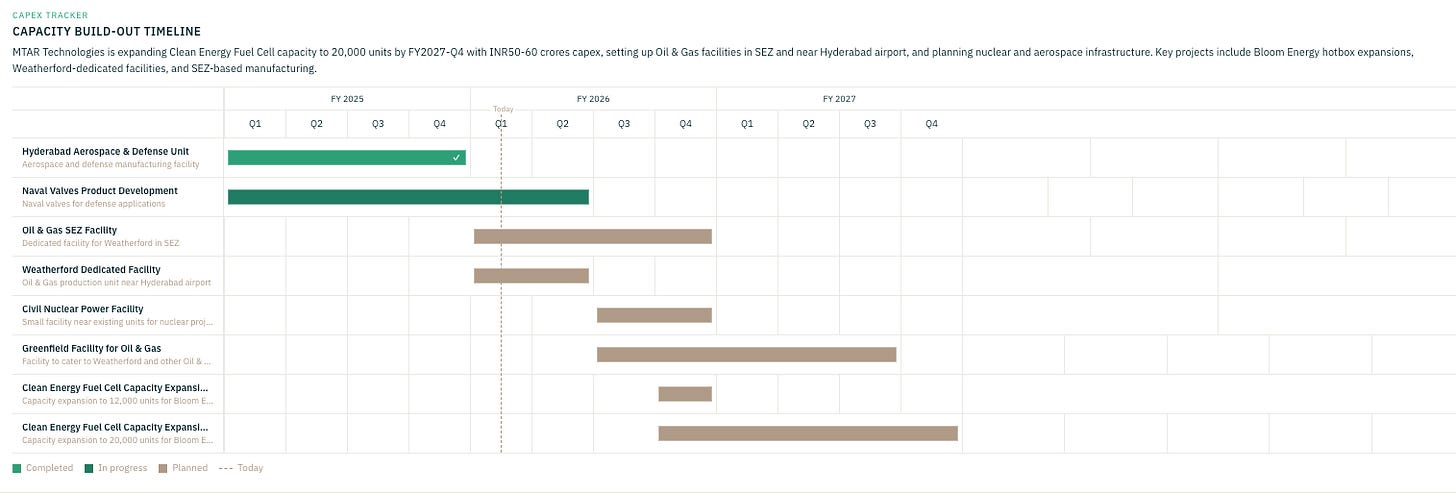The height and width of the screenshot is (494, 1456).
Task: Click the FY 2026 column header
Action: 593,99
